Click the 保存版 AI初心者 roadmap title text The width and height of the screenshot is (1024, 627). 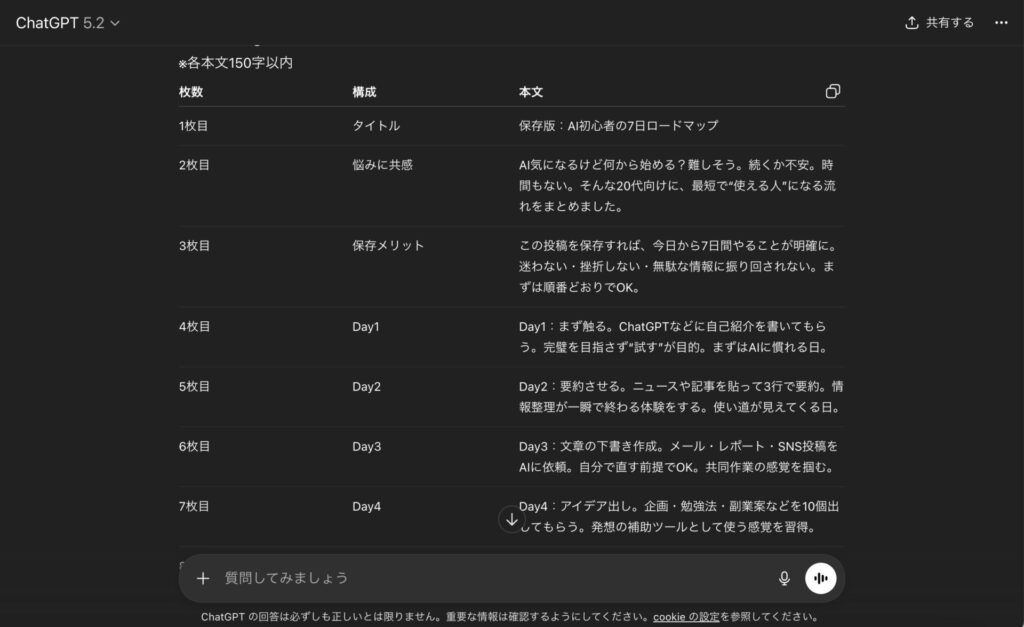(618, 126)
